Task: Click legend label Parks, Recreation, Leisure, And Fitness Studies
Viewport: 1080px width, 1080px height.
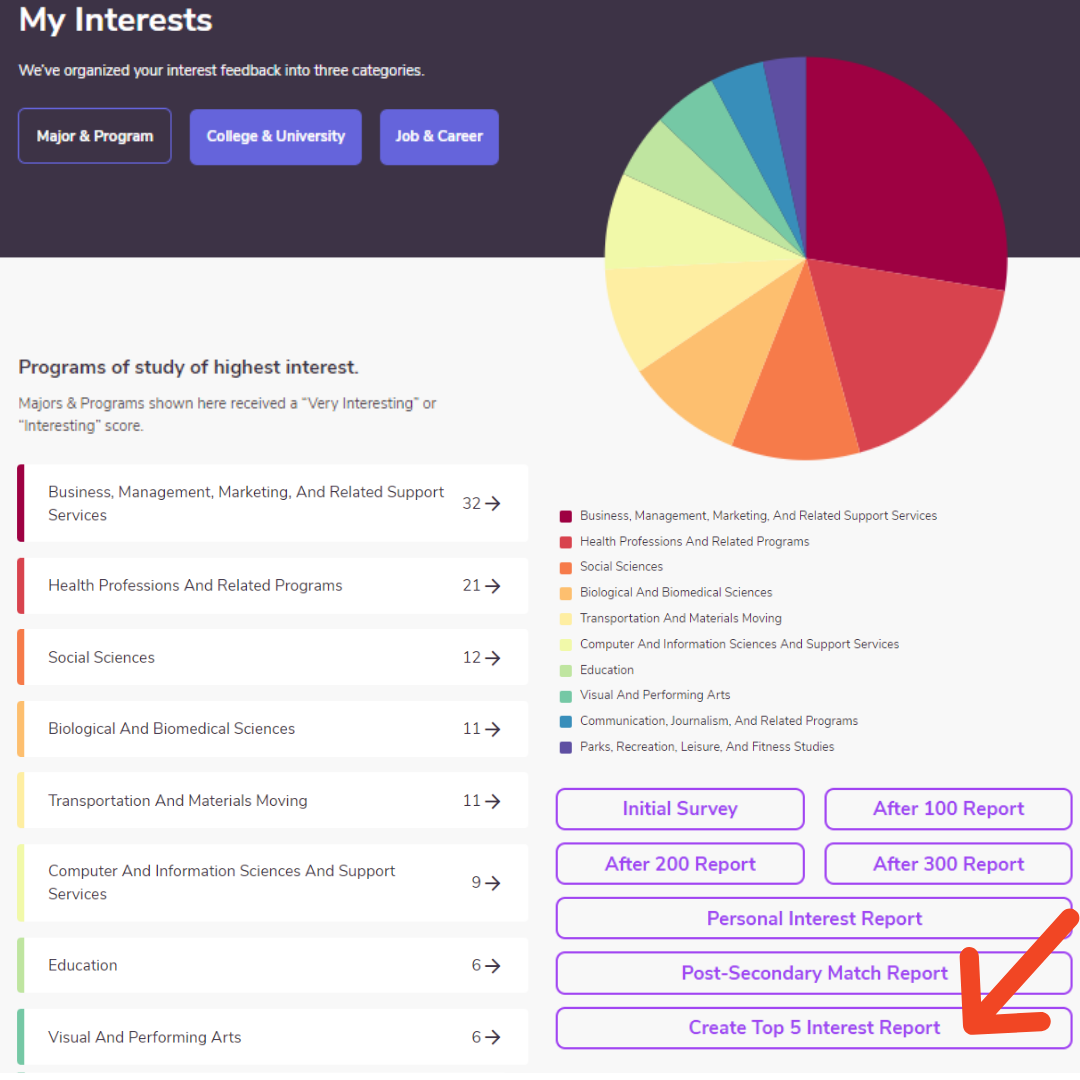Action: [707, 747]
